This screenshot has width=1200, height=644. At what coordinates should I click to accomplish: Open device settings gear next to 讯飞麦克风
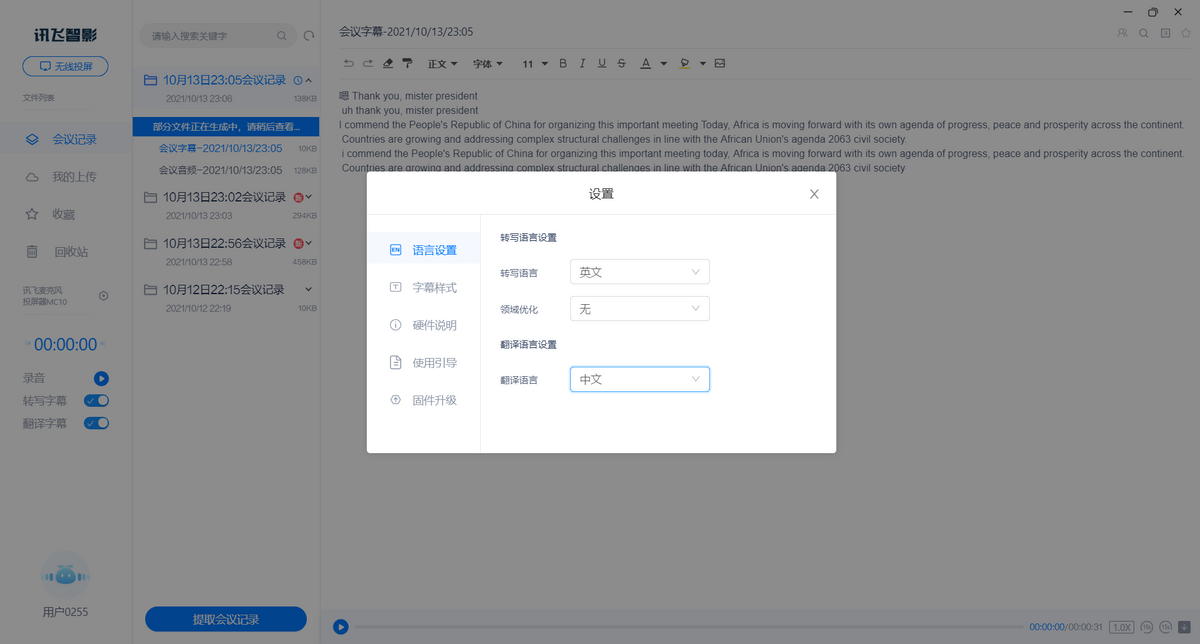click(104, 295)
